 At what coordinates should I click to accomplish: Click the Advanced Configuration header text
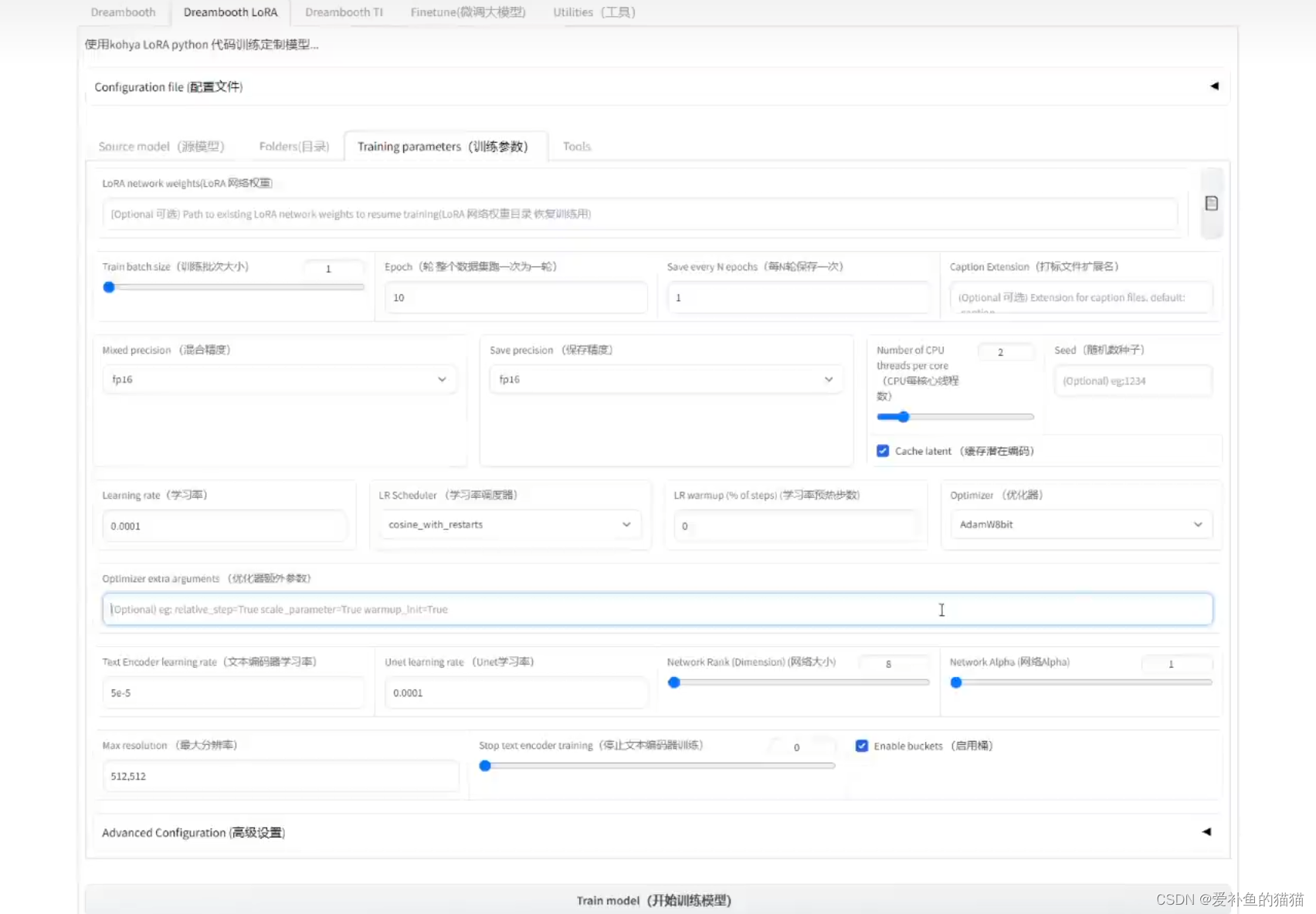[x=193, y=833]
